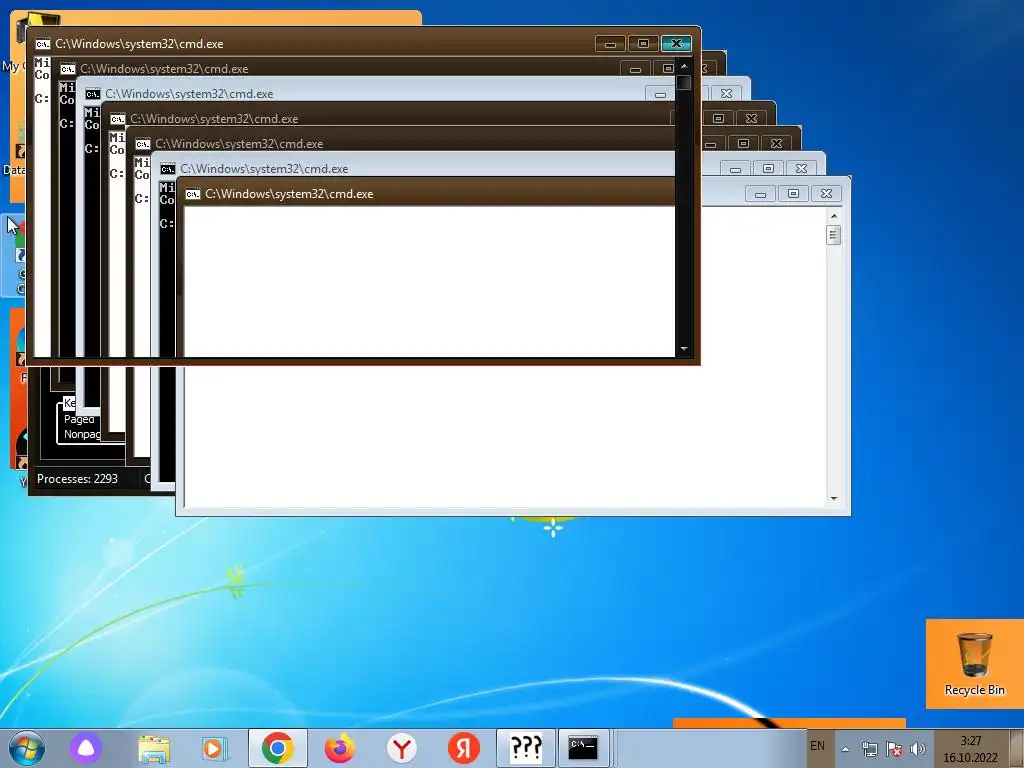The height and width of the screenshot is (768, 1024).
Task: Click cmd icon of third cascaded window title
Action: point(93,94)
